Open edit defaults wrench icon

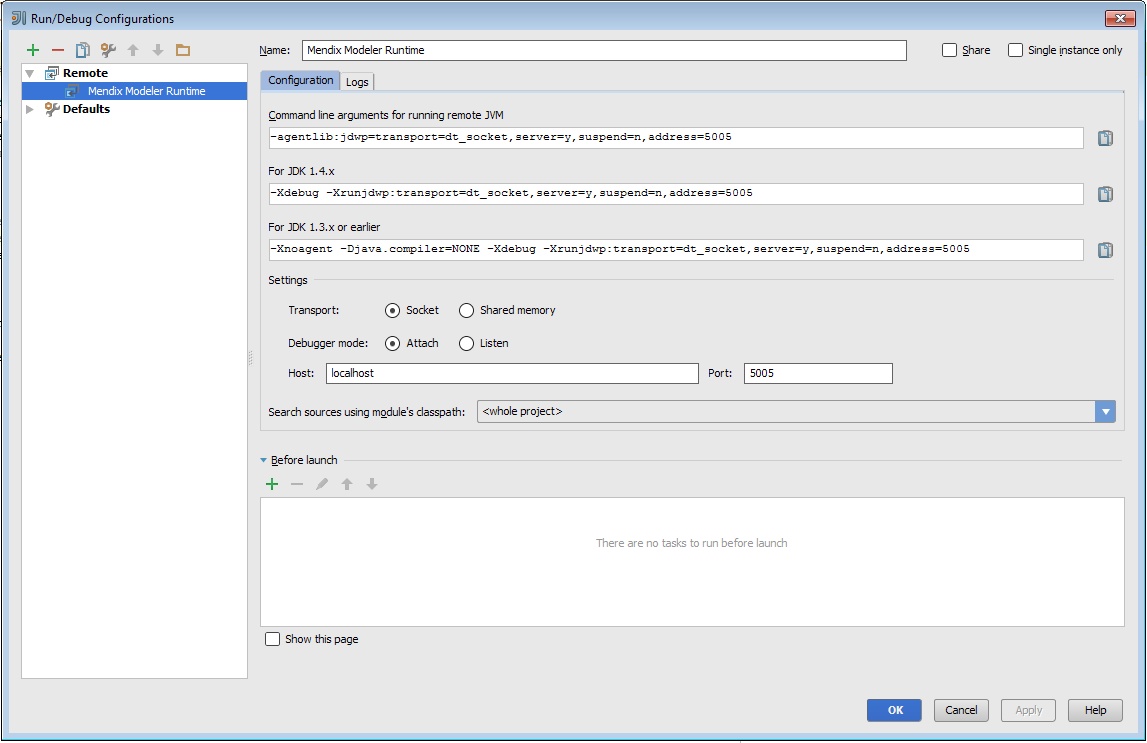[108, 50]
